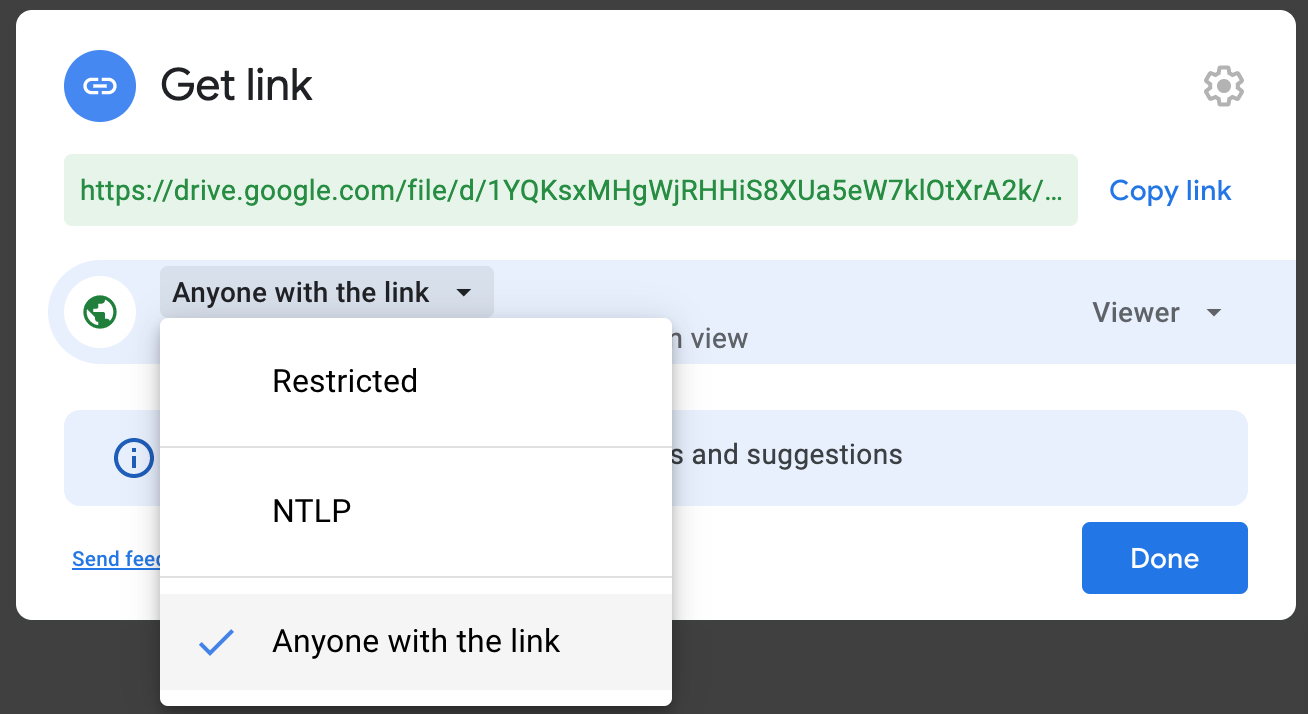Click the green globe icon

click(x=100, y=312)
